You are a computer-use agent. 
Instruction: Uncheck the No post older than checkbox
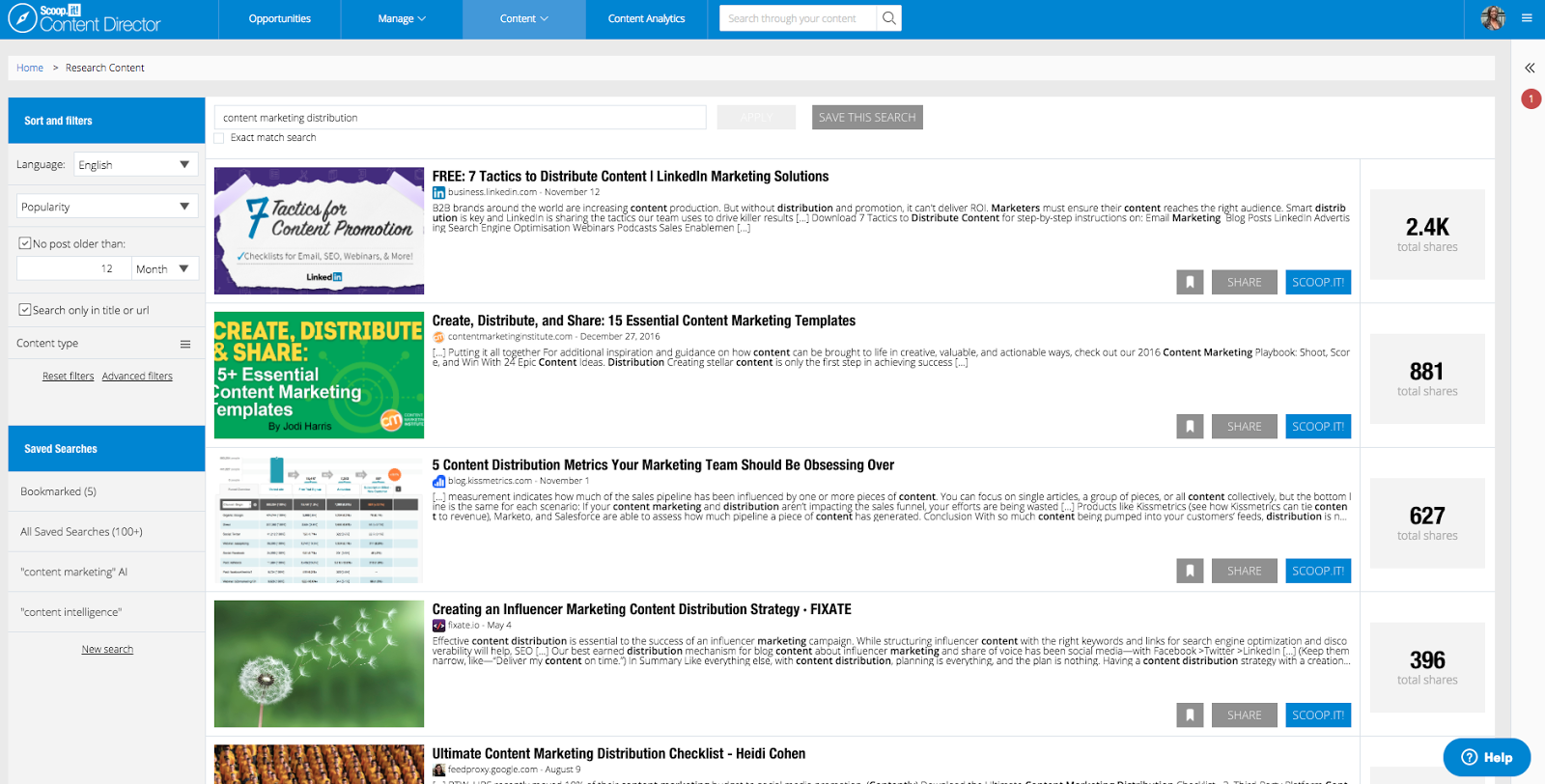25,243
